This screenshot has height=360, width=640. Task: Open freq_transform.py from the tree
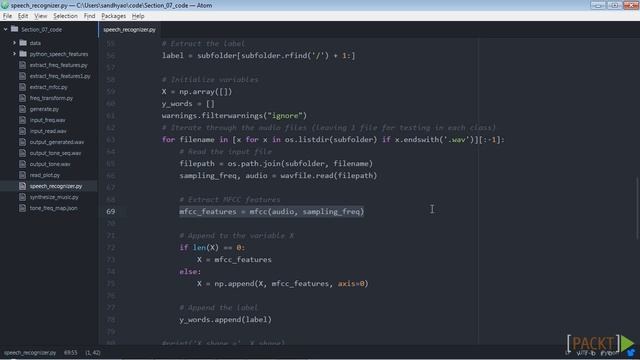pos(51,98)
